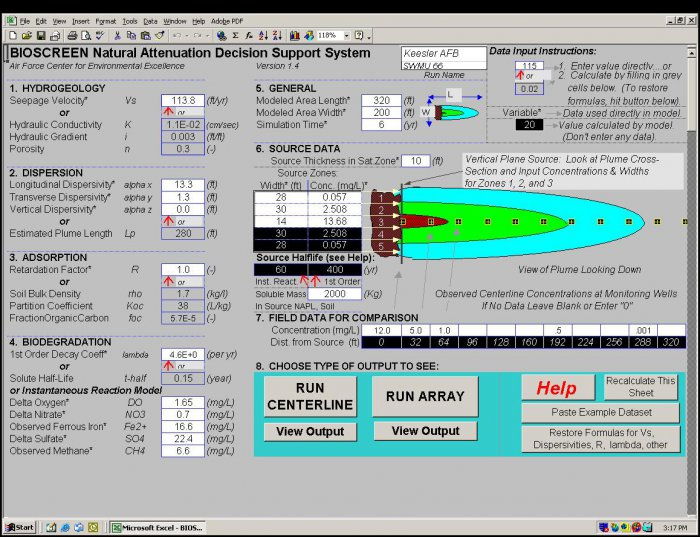Open the Insert menu
This screenshot has height=537, width=700.
point(81,21)
